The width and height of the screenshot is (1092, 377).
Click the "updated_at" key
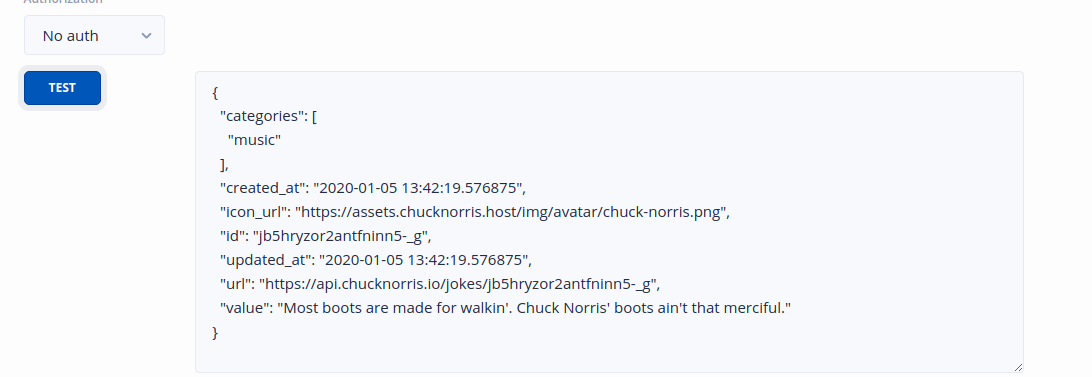265,260
